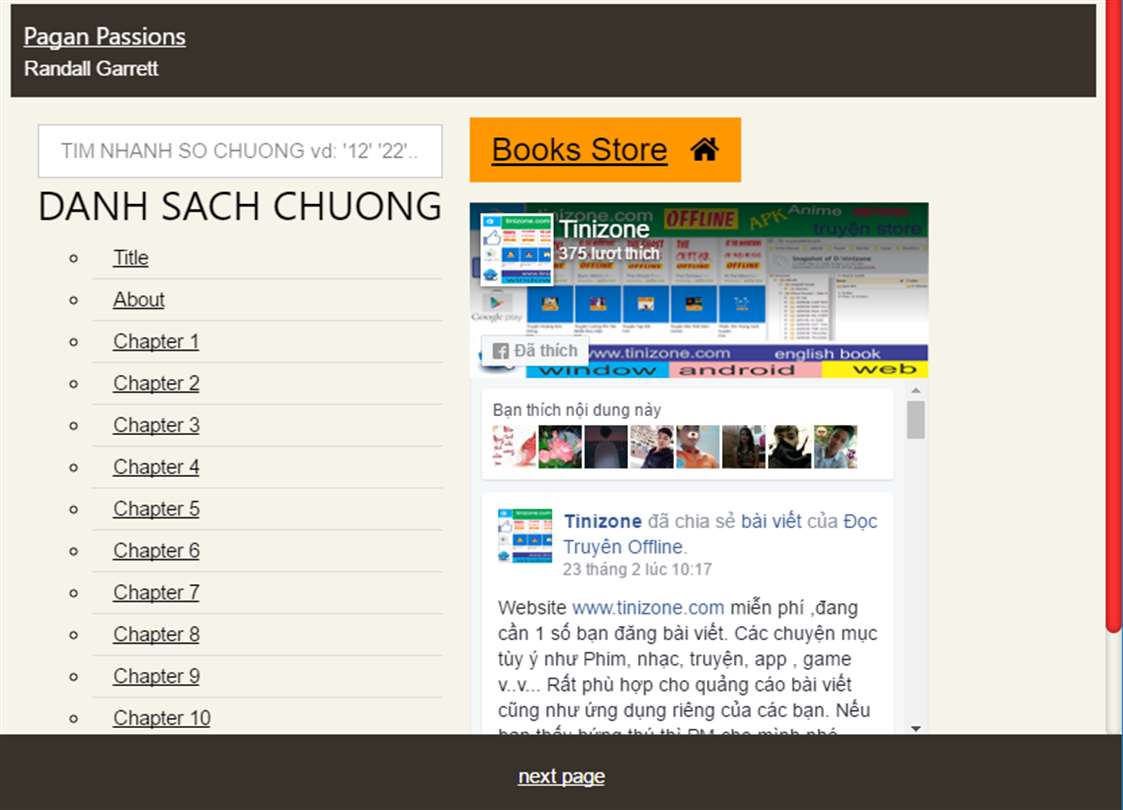
Task: Click the red page scrollbar on right edge
Action: click(x=1114, y=315)
